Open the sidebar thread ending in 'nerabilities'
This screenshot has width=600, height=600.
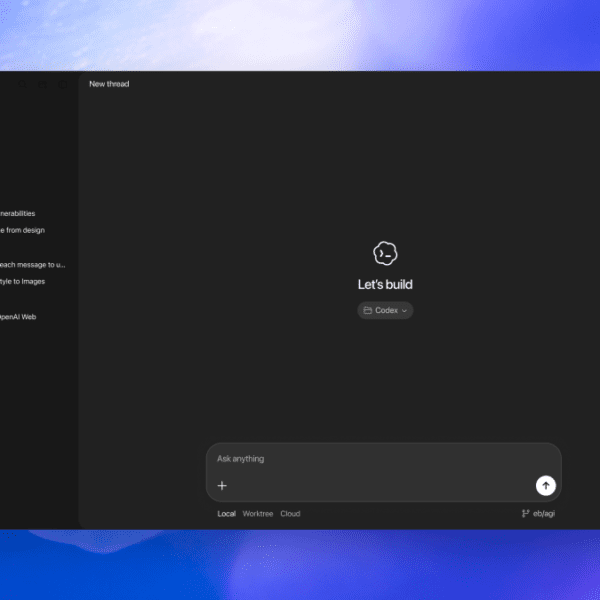coord(18,214)
